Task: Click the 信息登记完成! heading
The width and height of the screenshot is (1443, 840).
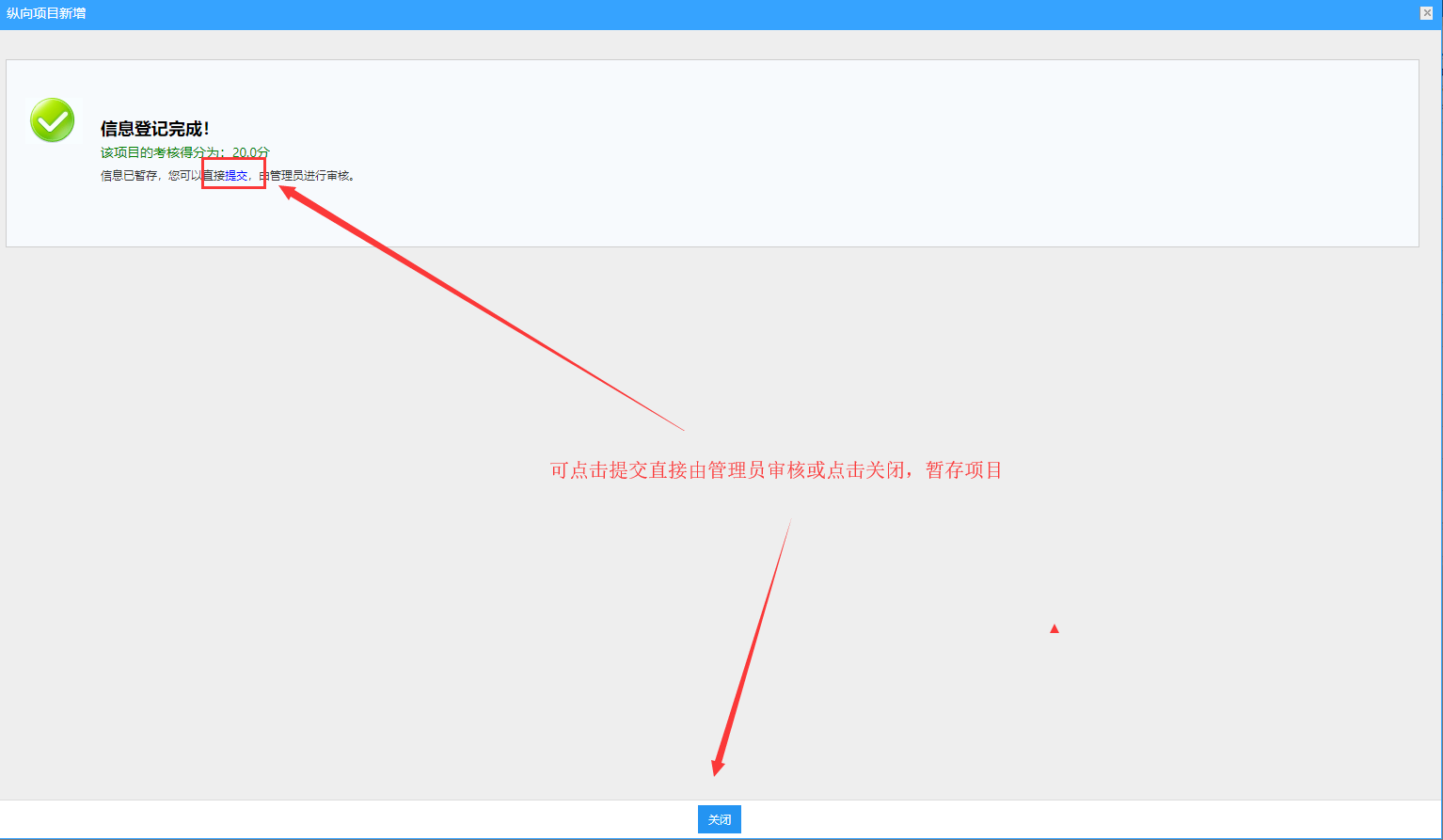Action: tap(155, 129)
